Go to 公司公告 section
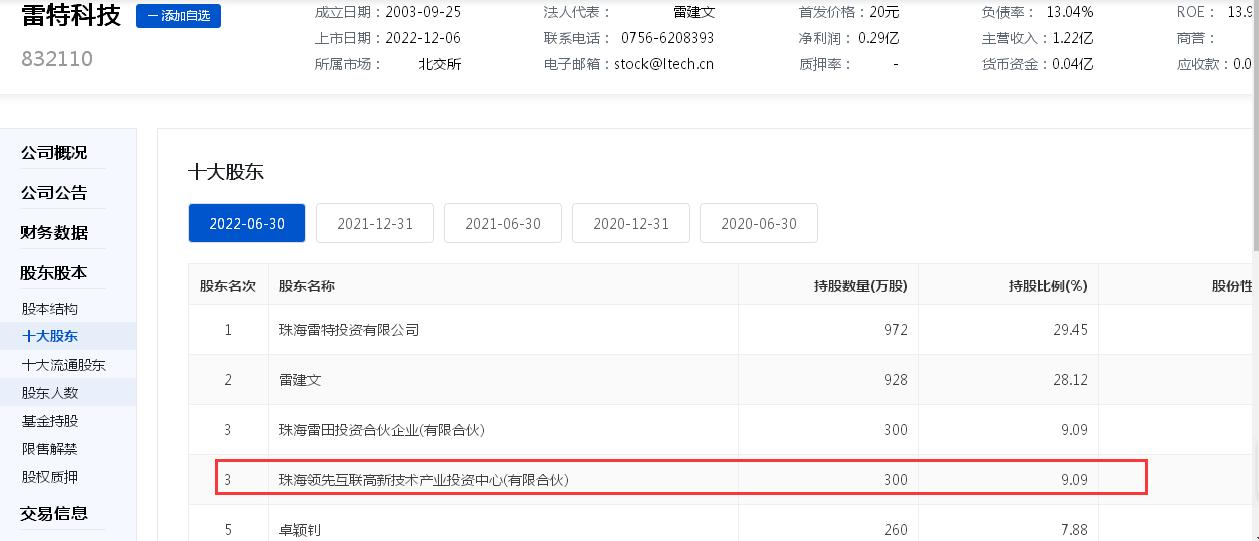 (x=54, y=193)
